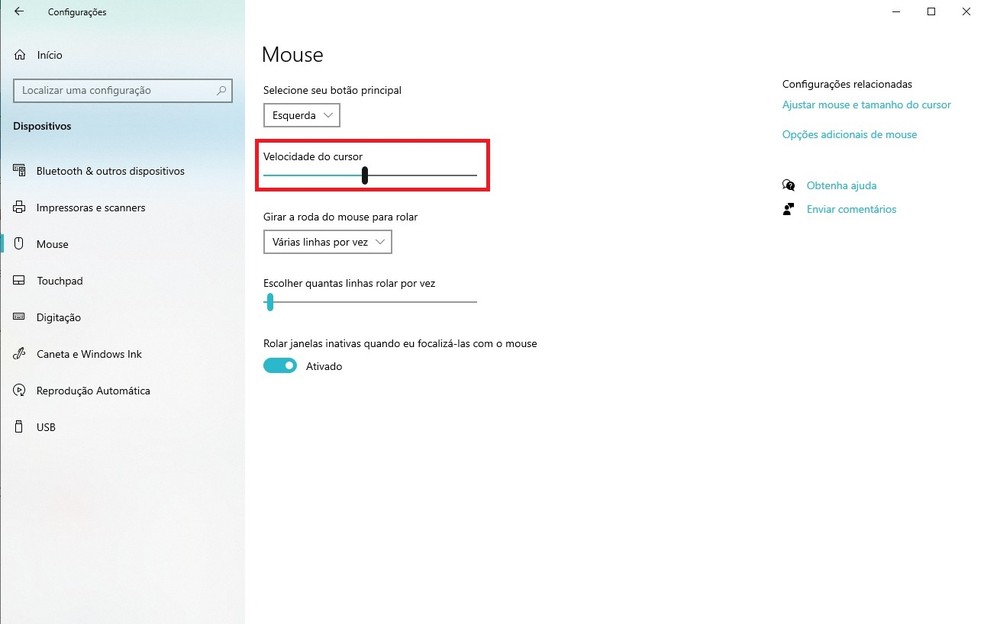984x624 pixels.
Task: Click the Velocidade do cursor slider handle
Action: [x=365, y=175]
